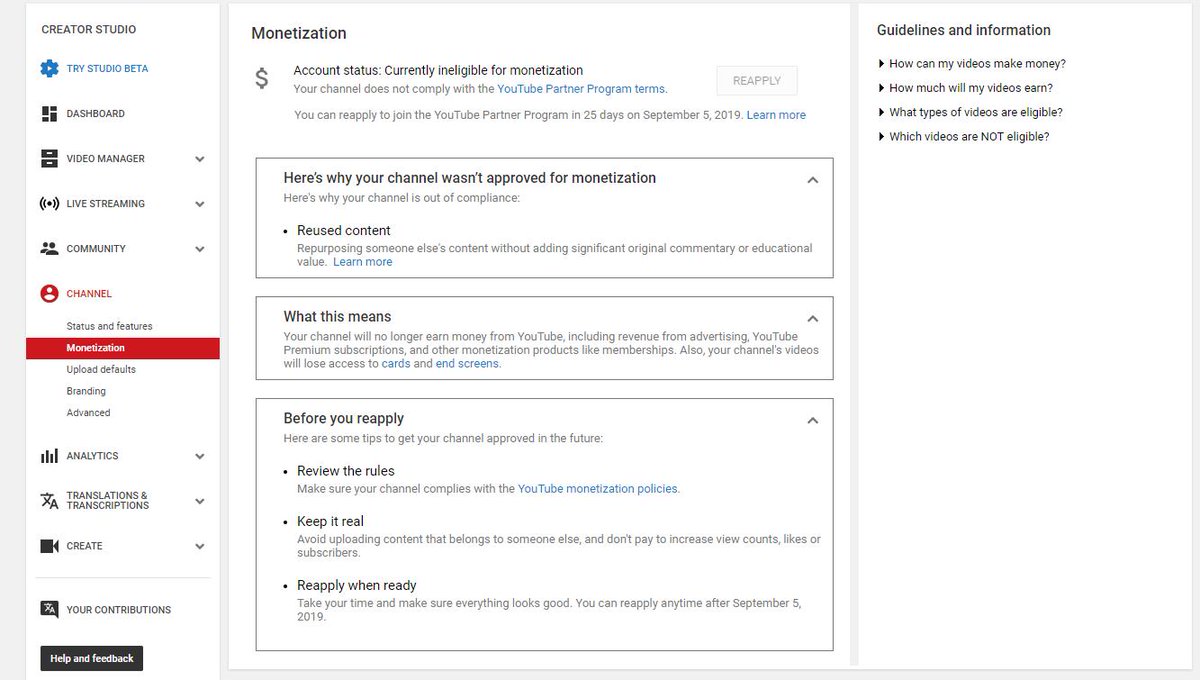This screenshot has height=680, width=1200.
Task: Expand "How can my videos make money?"
Action: pyautogui.click(x=971, y=63)
